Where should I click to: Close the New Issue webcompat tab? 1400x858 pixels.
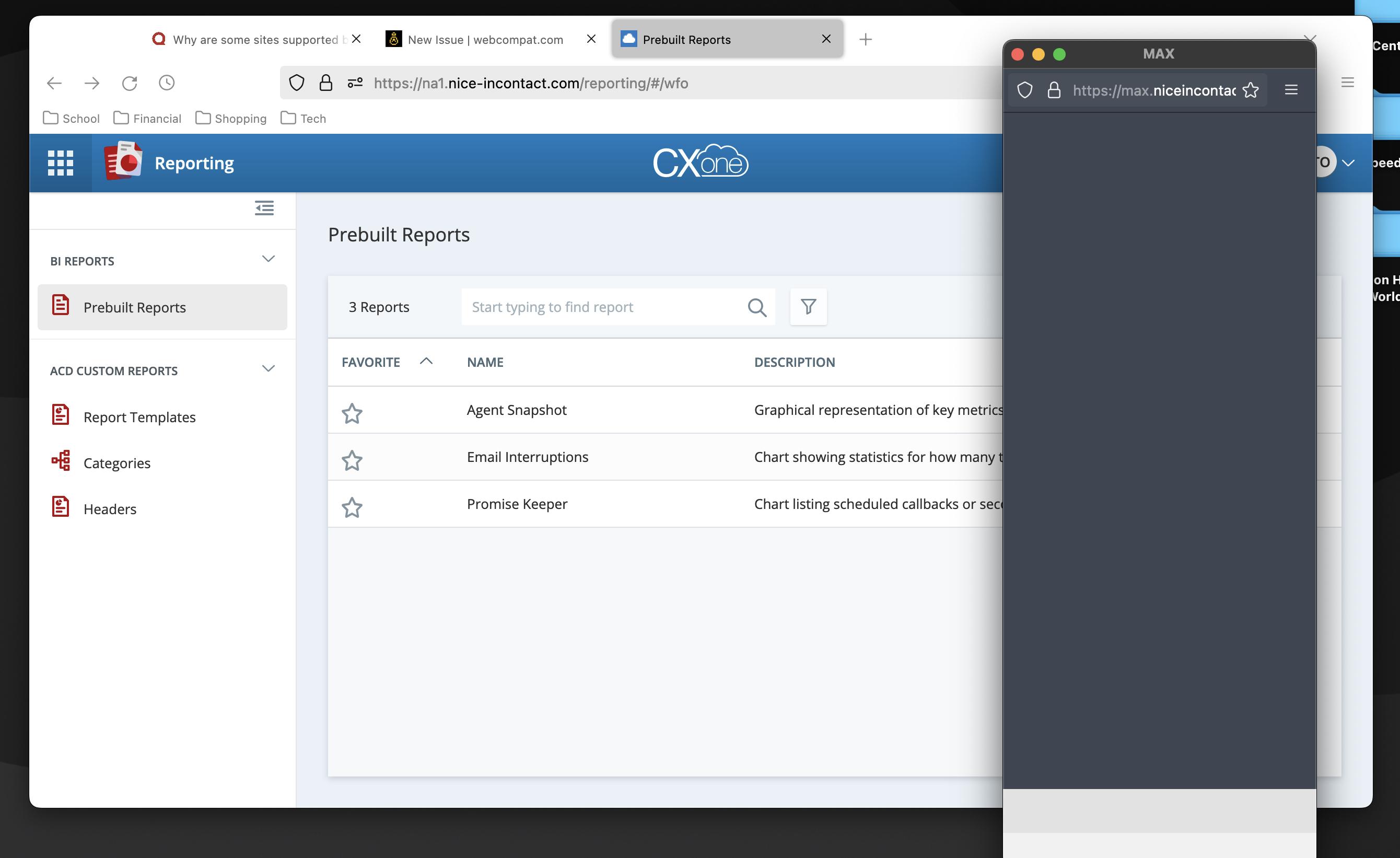[x=591, y=39]
